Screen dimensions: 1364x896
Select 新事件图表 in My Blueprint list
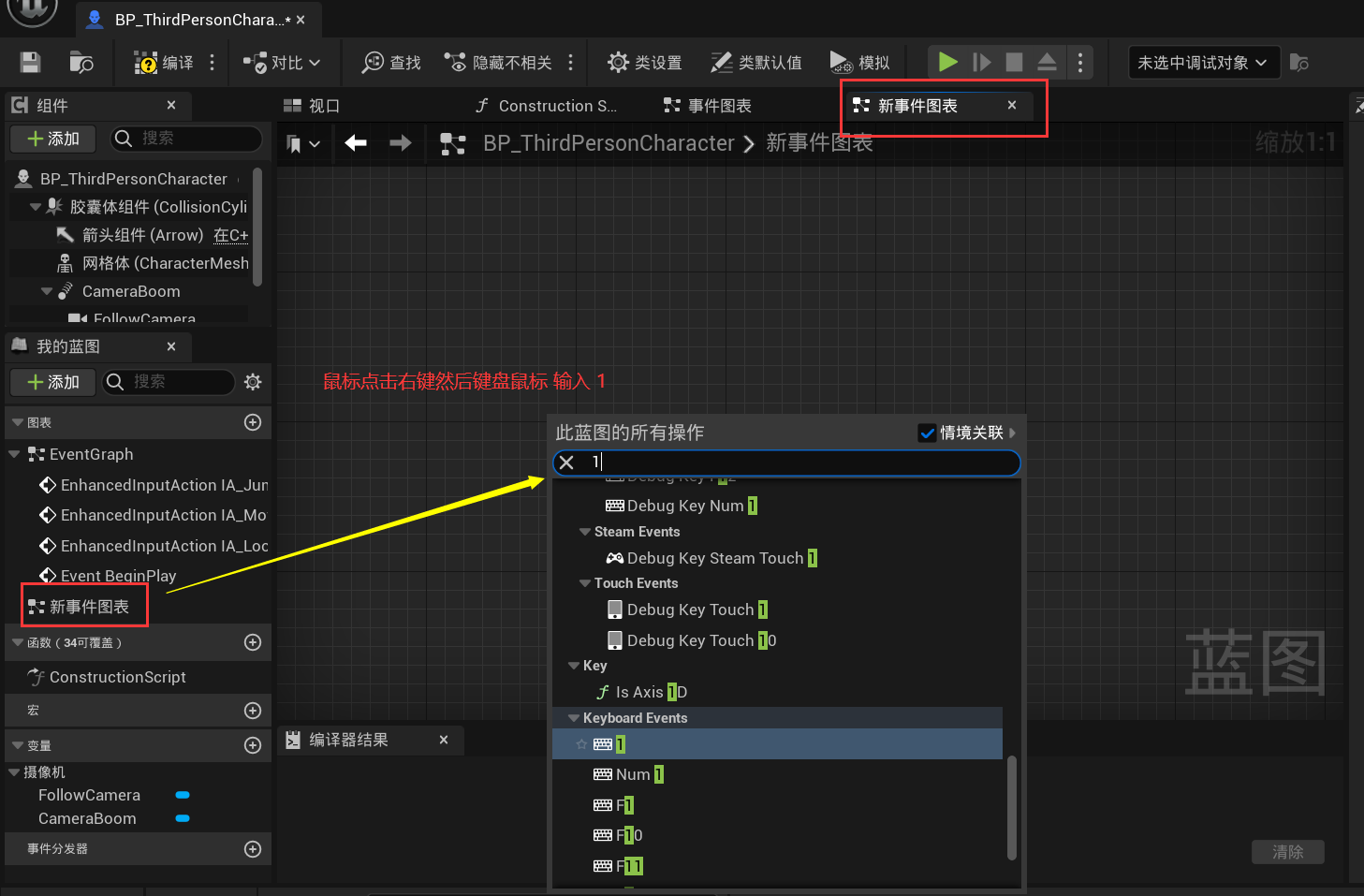[79, 607]
